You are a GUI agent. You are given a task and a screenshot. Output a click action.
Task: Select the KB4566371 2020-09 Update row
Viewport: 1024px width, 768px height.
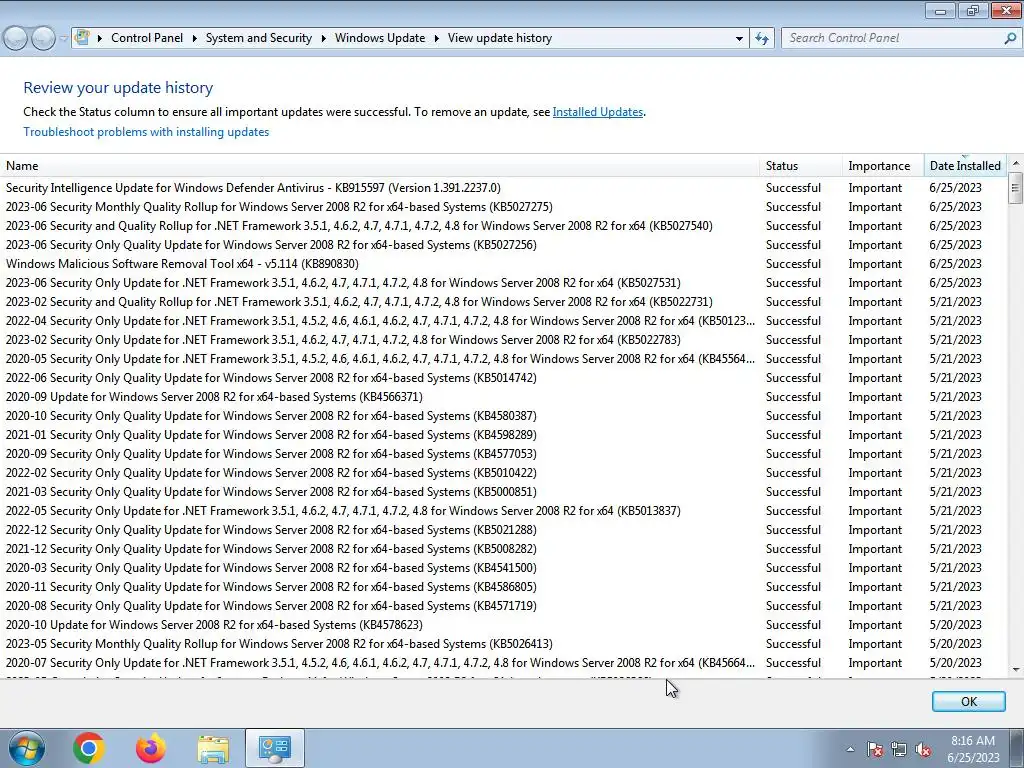(x=503, y=397)
